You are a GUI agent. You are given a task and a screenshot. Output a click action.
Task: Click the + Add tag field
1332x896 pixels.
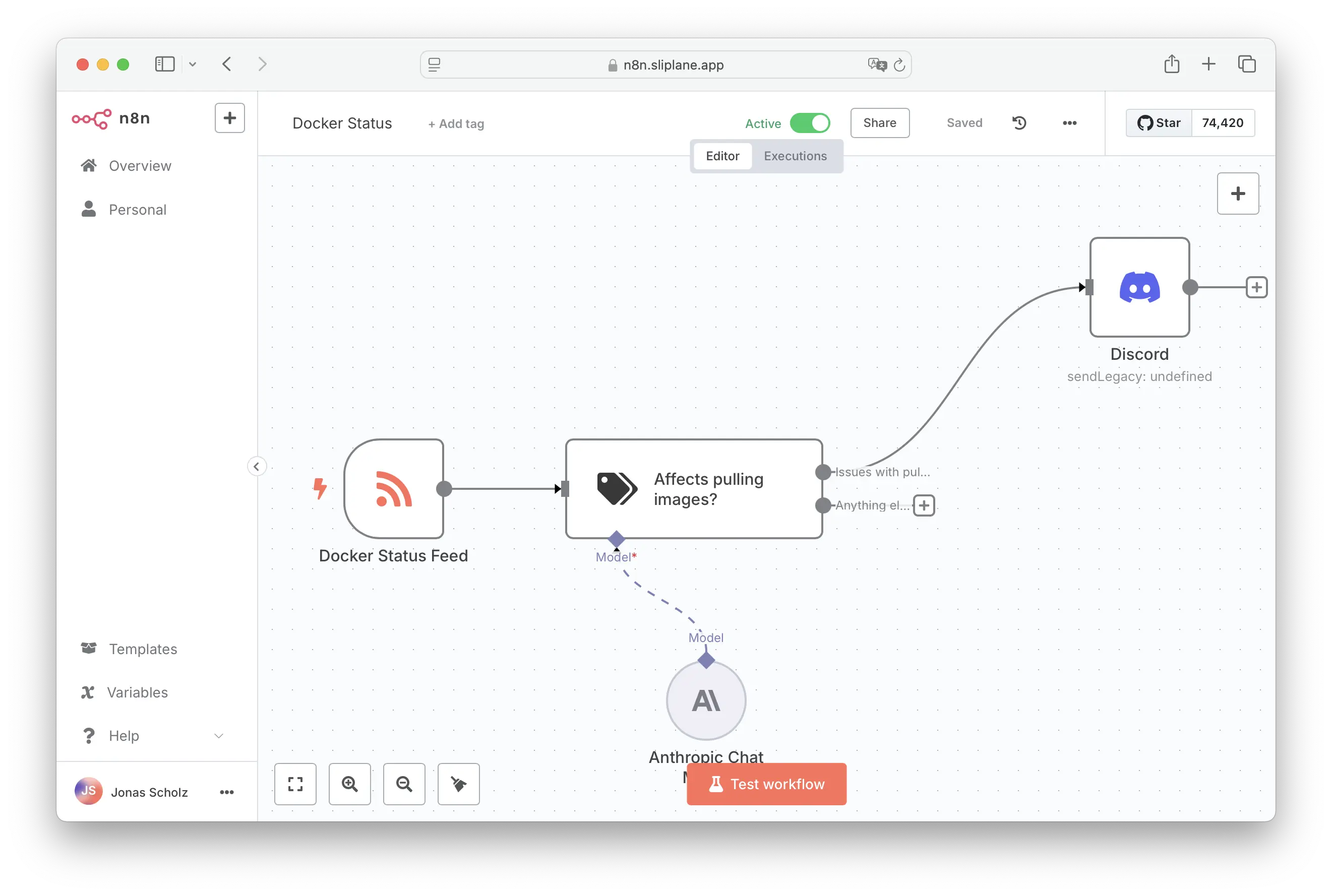[456, 124]
